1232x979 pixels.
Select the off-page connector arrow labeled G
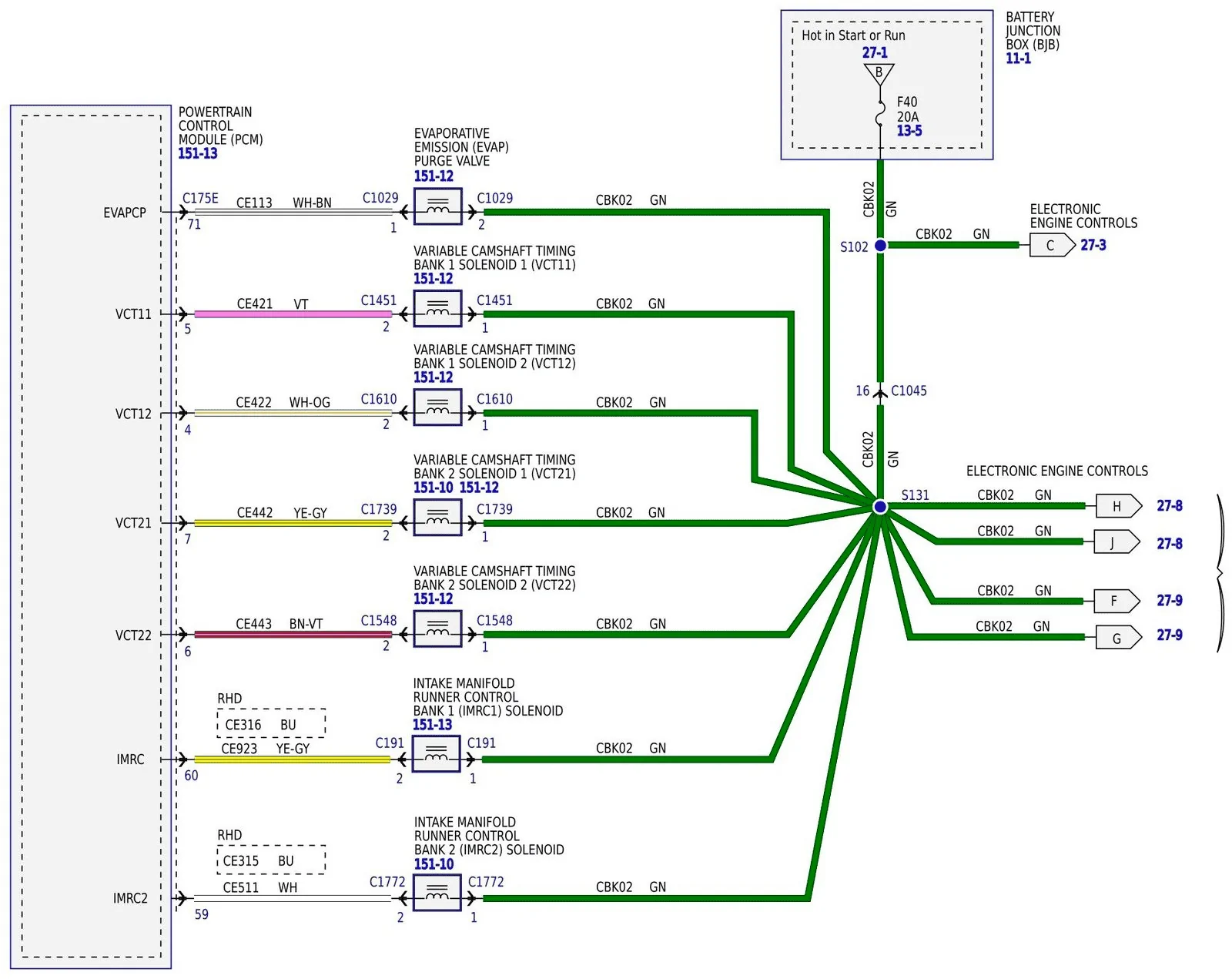coord(1119,638)
